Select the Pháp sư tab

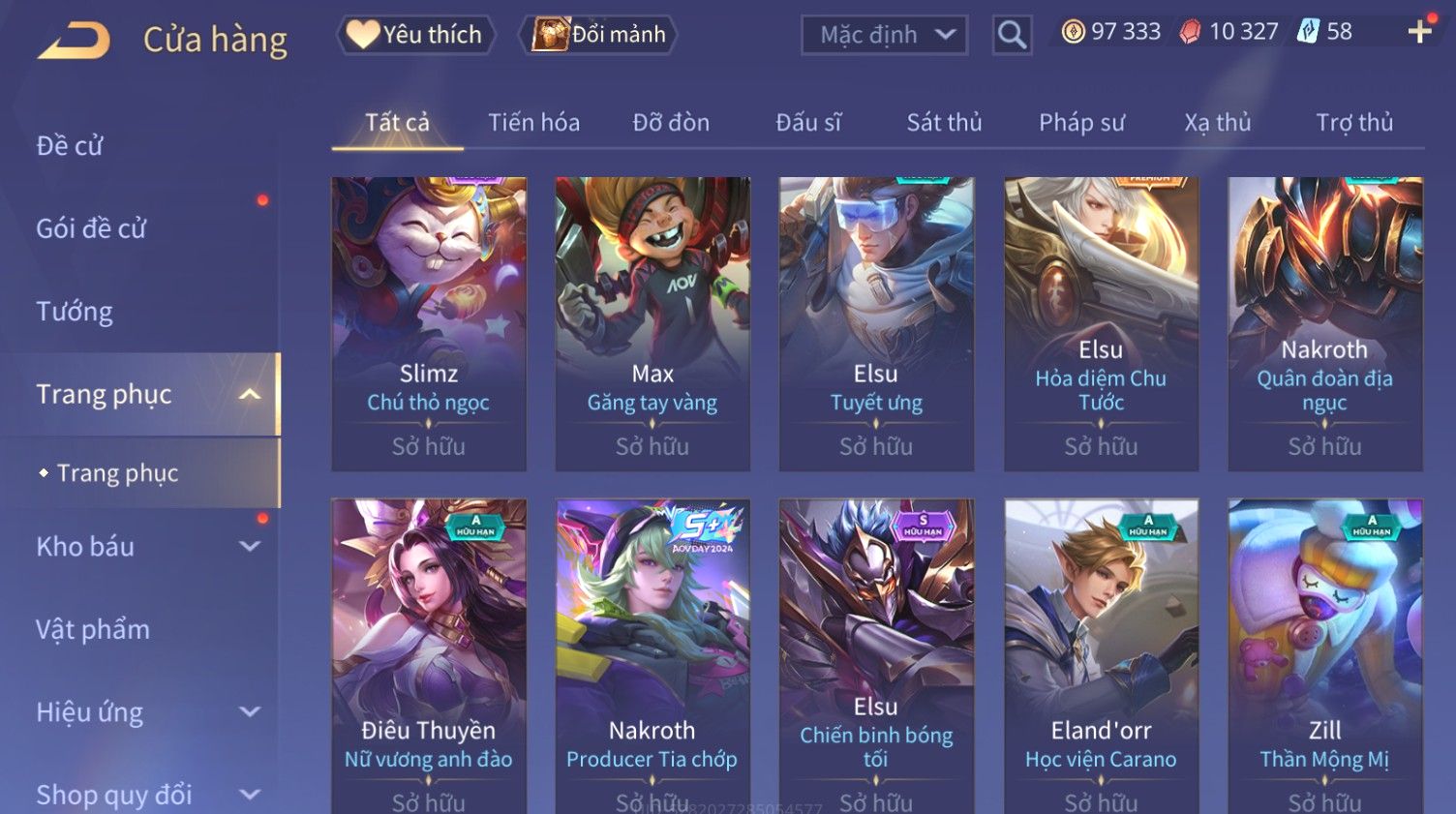1081,122
